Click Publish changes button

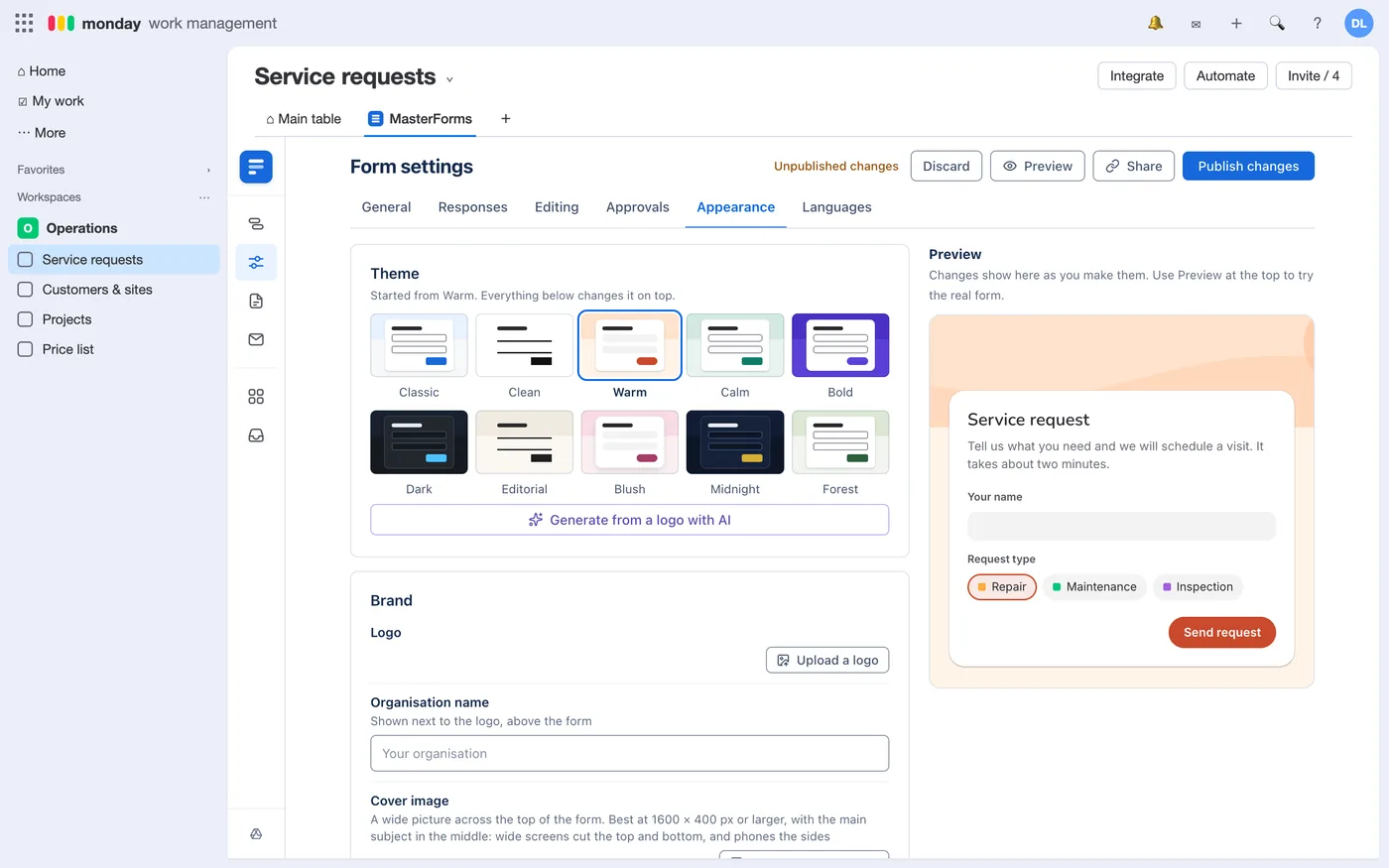pyautogui.click(x=1248, y=166)
